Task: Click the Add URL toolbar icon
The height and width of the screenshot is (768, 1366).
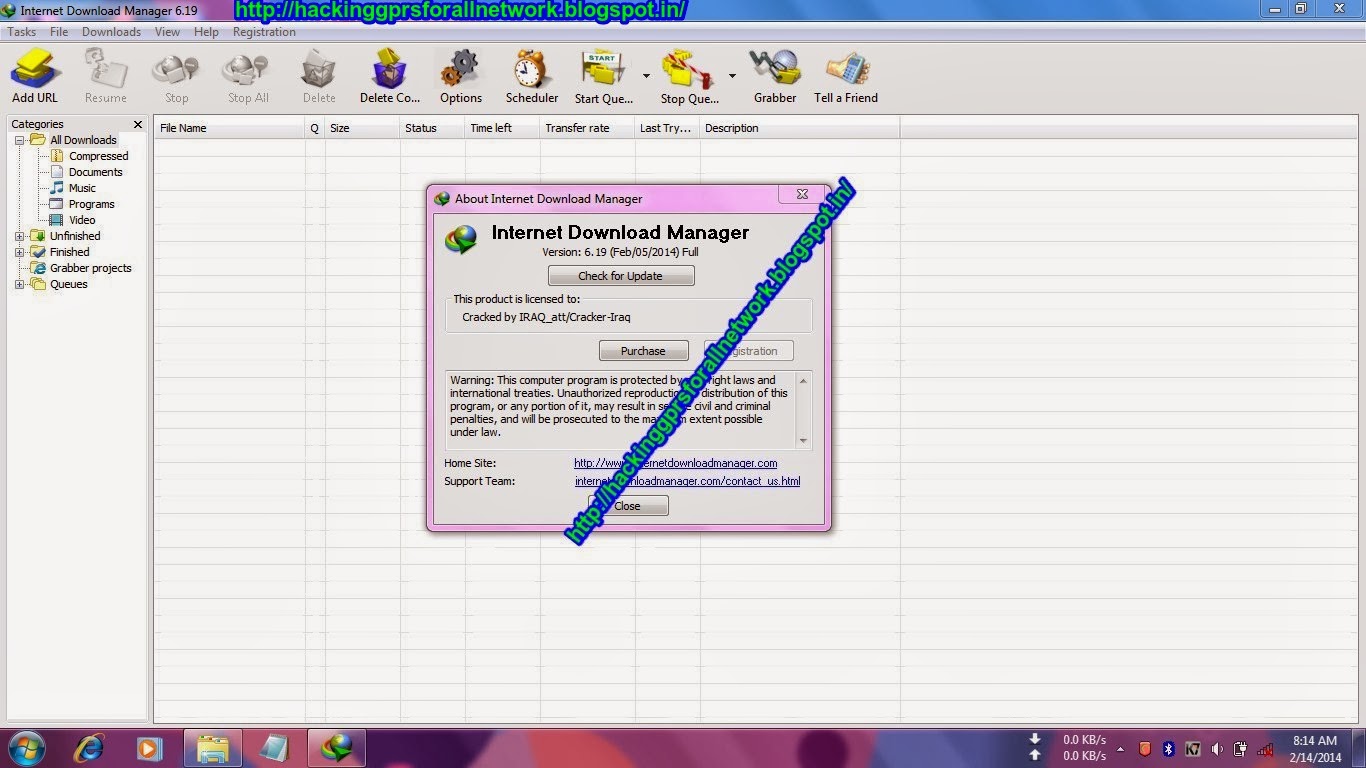Action: coord(35,77)
